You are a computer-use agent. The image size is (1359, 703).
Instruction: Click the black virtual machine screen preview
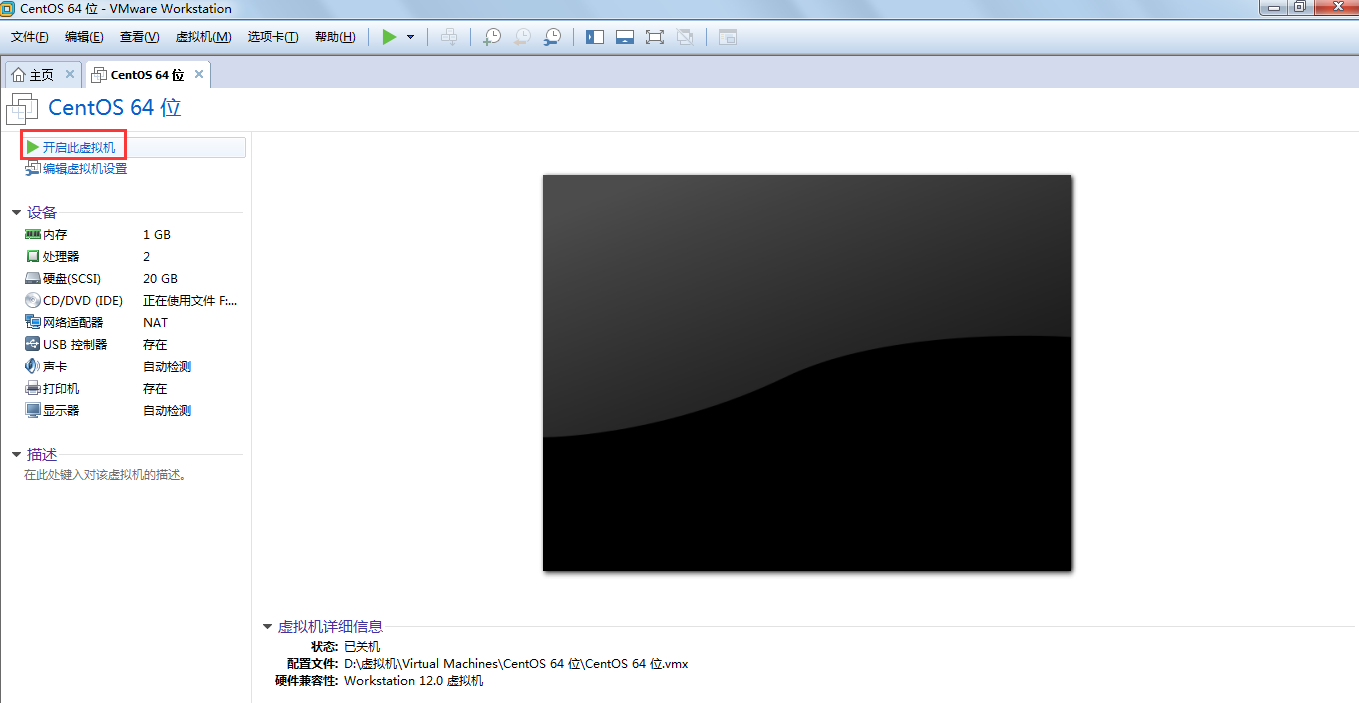click(x=807, y=373)
